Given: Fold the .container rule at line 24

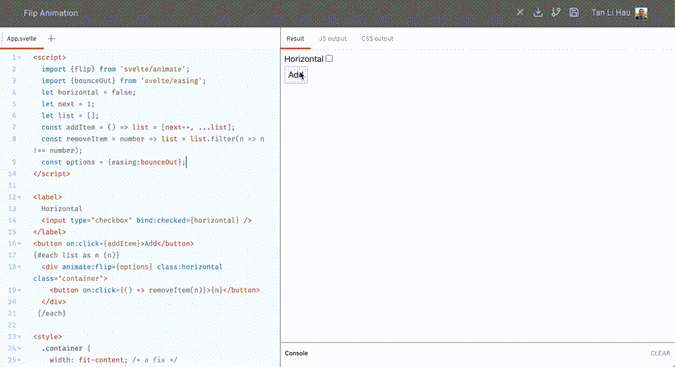Looking at the screenshot, I should (19, 348).
